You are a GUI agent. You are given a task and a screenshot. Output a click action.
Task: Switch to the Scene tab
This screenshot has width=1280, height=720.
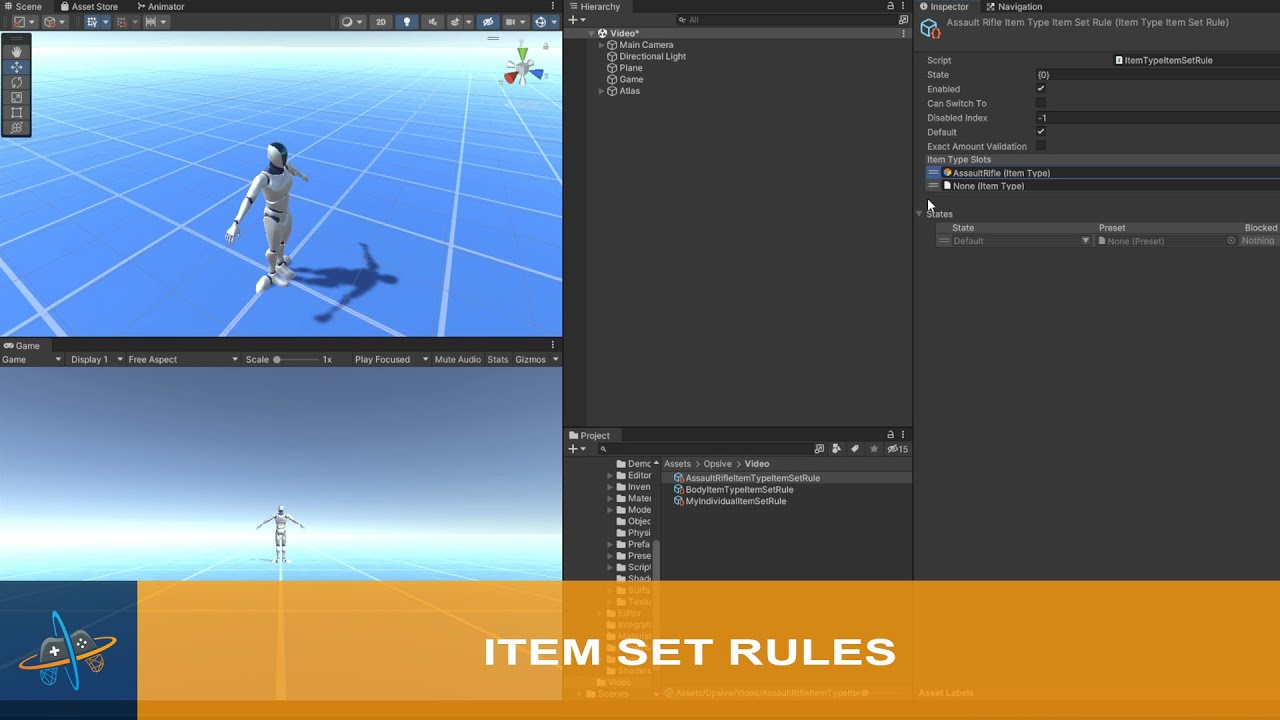[x=22, y=6]
